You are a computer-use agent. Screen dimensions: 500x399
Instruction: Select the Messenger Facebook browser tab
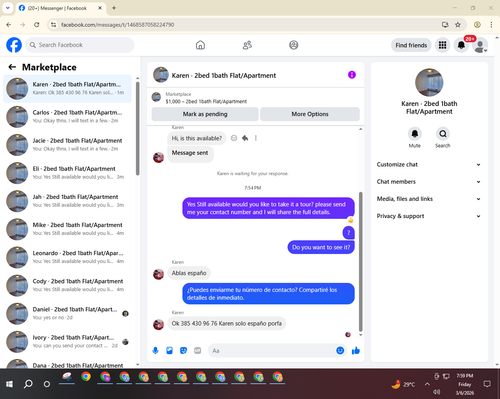tap(60, 8)
